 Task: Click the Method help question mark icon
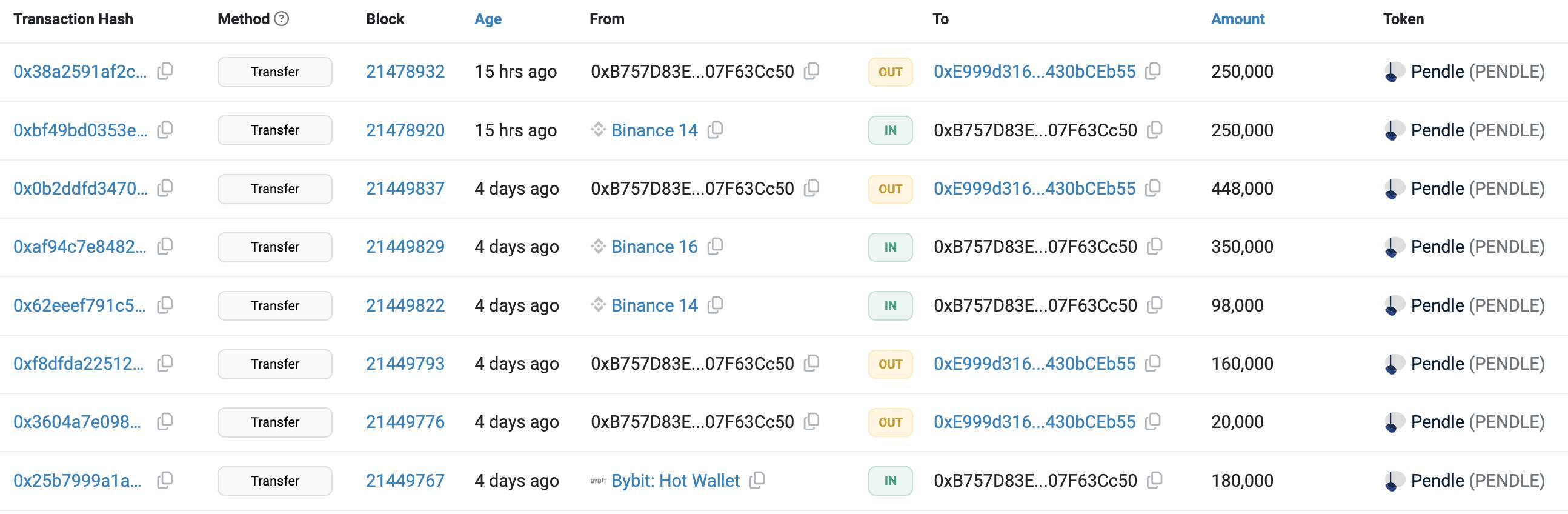(x=281, y=19)
